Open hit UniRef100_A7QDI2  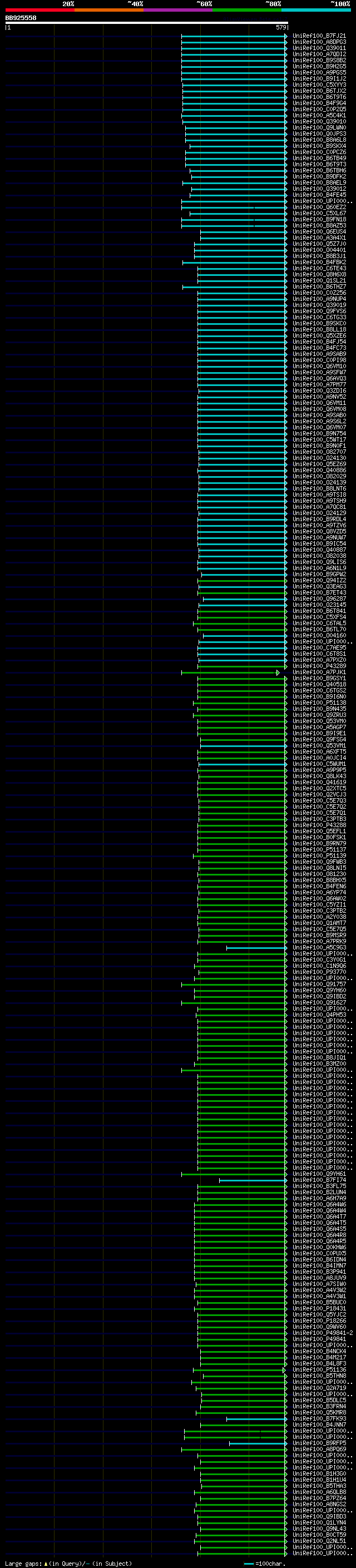pos(319,54)
